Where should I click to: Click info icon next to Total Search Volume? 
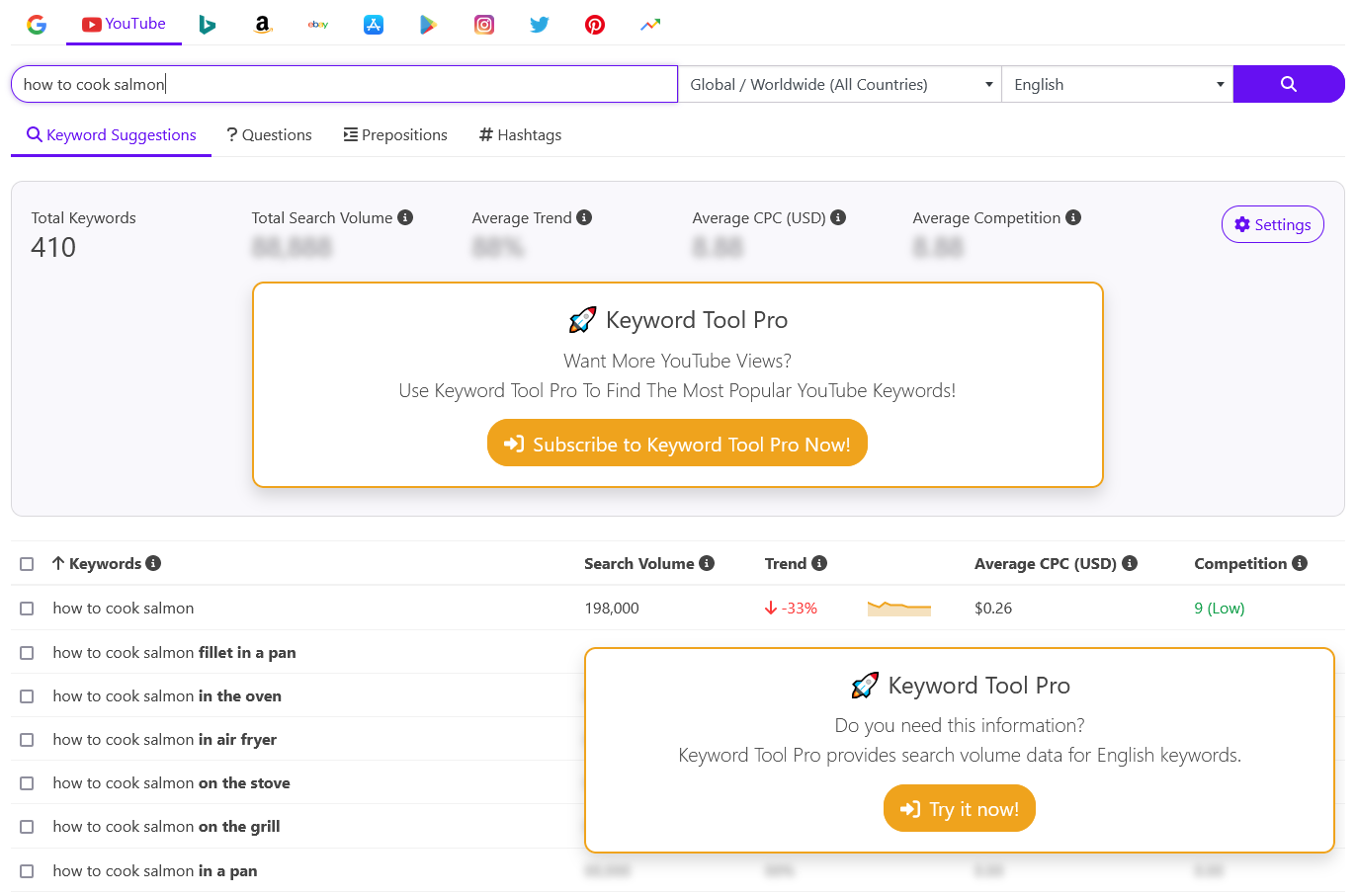[x=405, y=217]
